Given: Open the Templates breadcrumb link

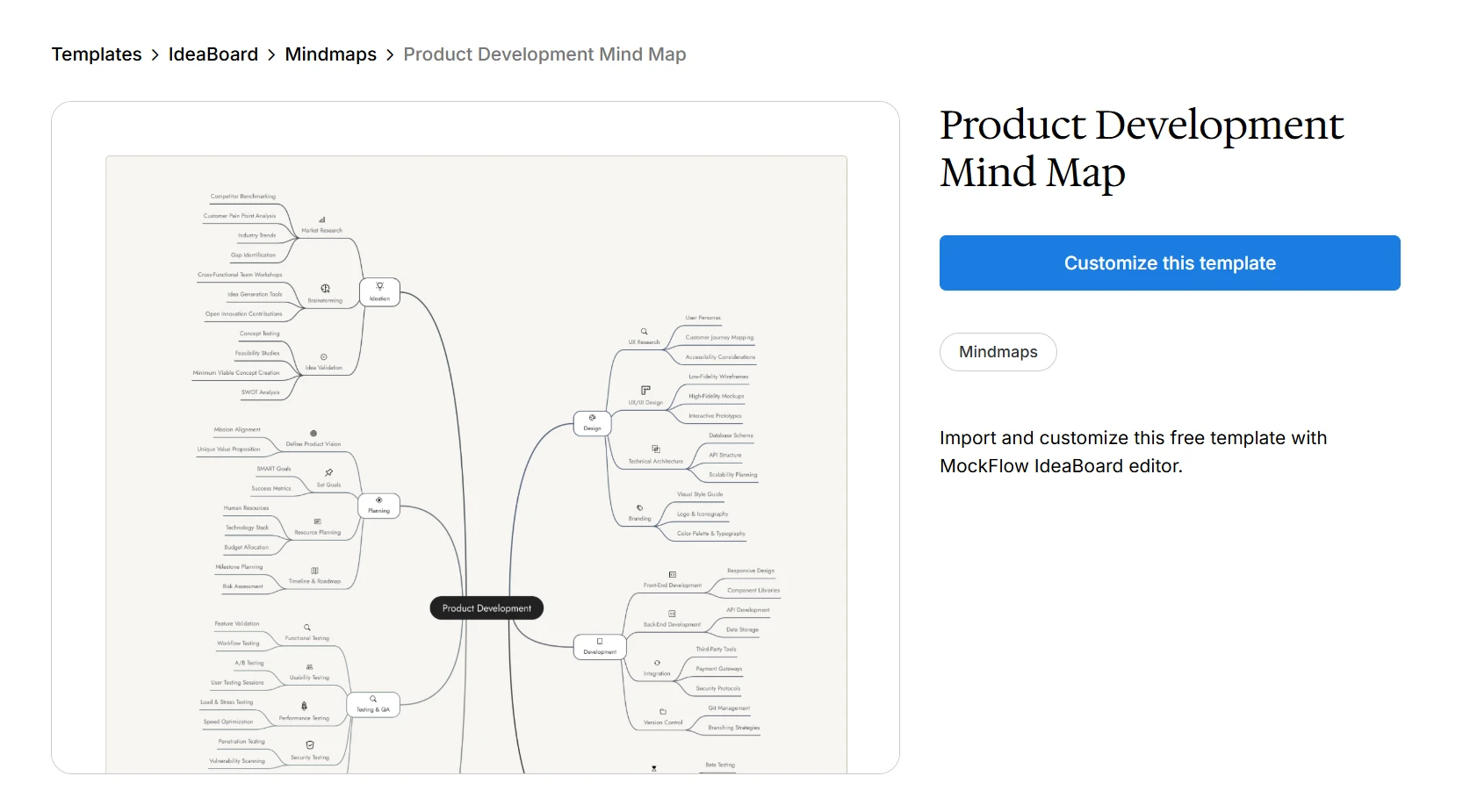Looking at the screenshot, I should [97, 54].
